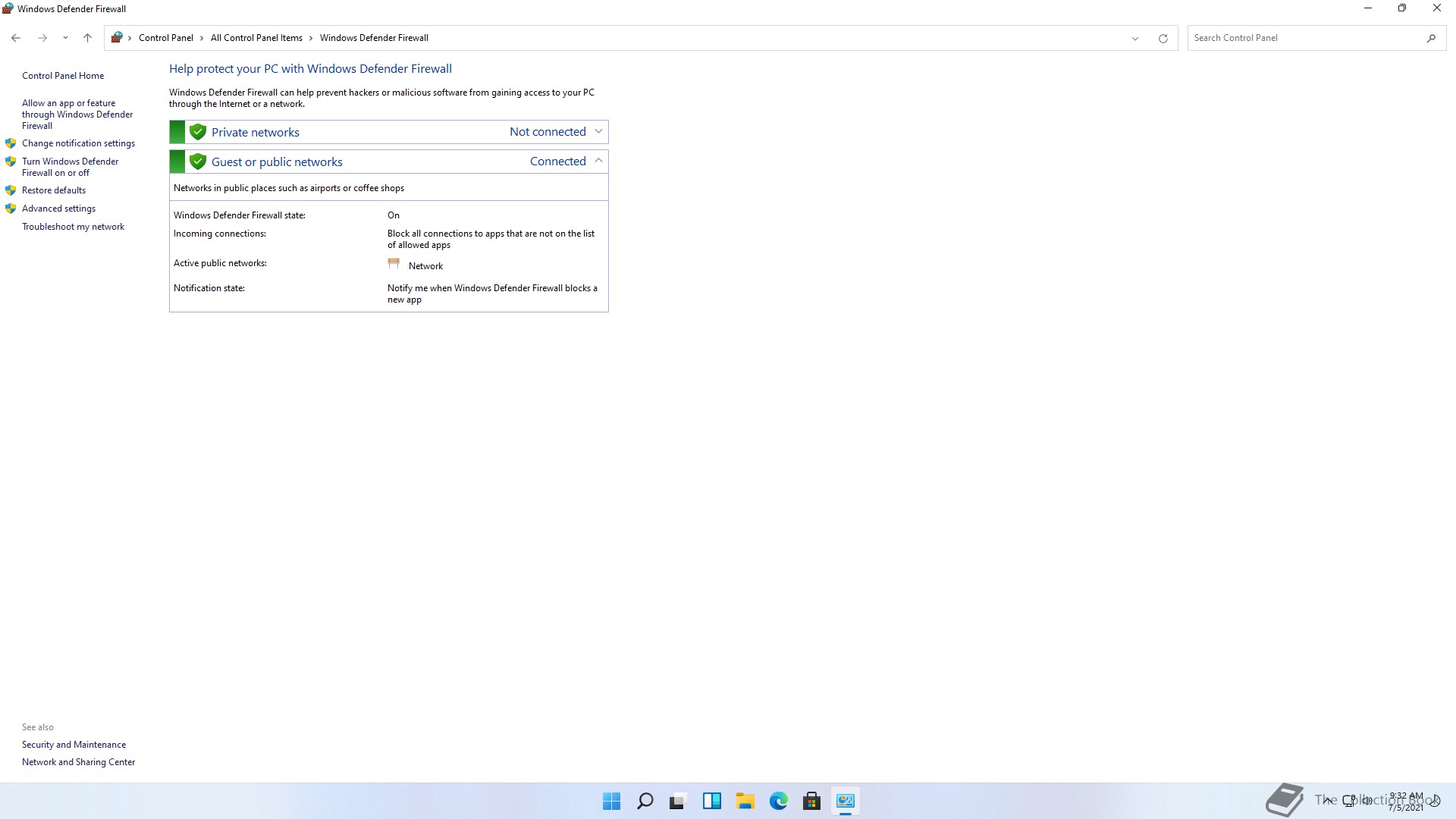Click the window title bar firewall icon

[x=8, y=9]
